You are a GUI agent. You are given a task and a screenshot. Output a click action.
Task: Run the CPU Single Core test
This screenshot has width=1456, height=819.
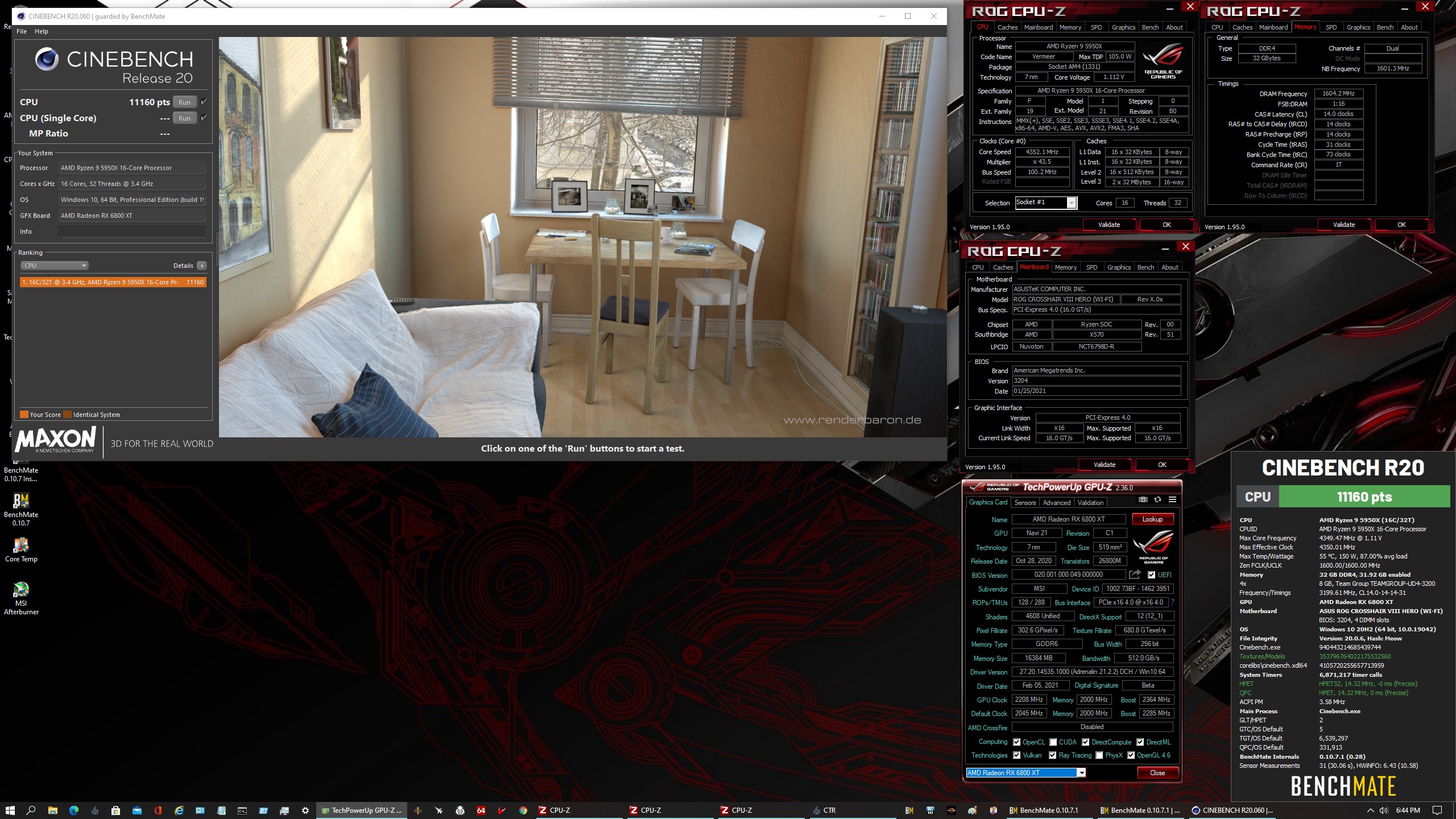click(184, 118)
